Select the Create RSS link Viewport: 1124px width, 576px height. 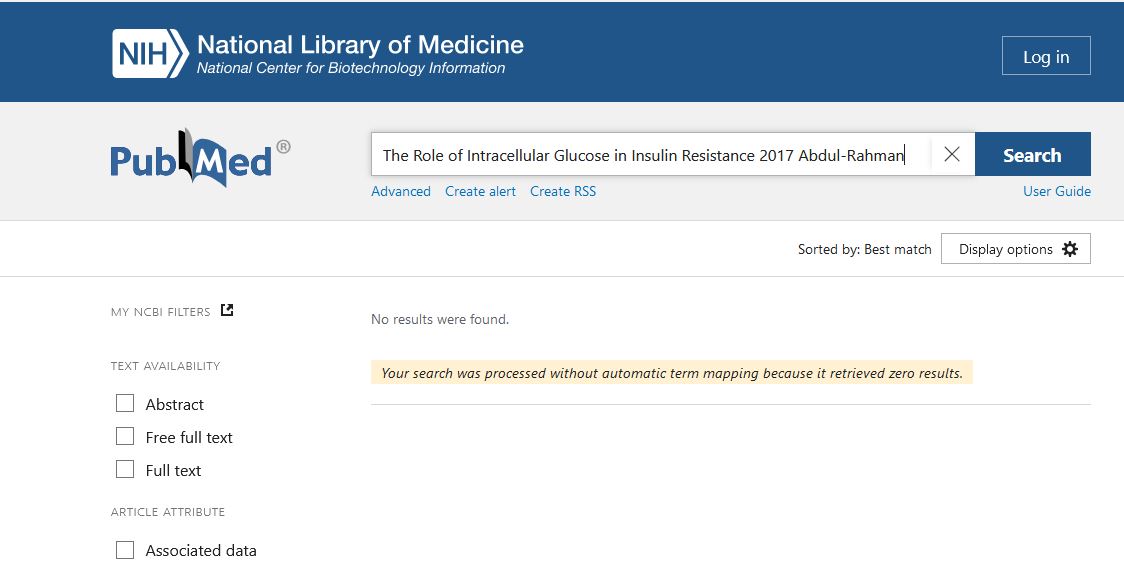click(562, 191)
